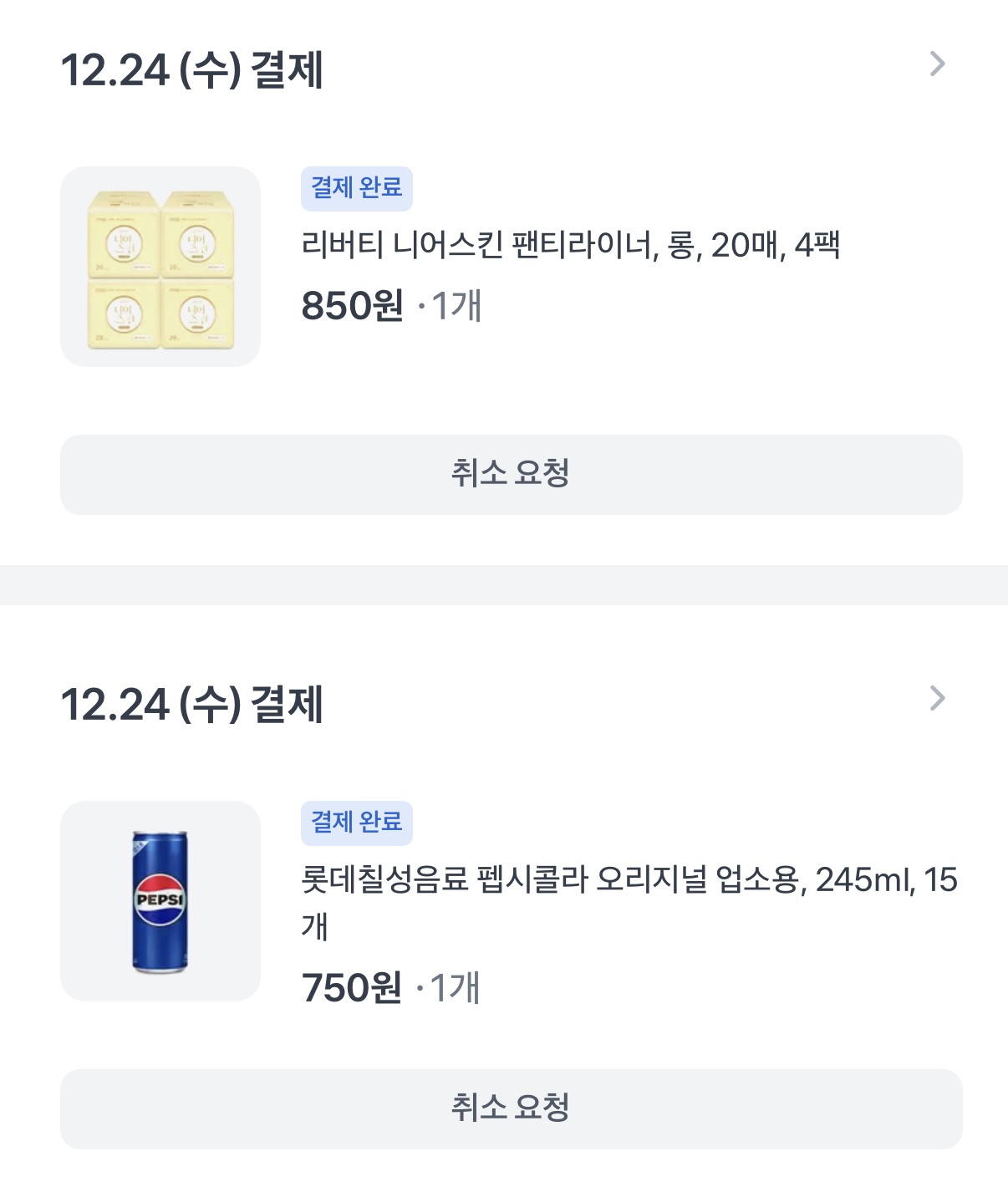Screen dimensions: 1008x1182
Task: Open 롯데칠성음료 펩시콜라 product title
Action: coord(629,880)
